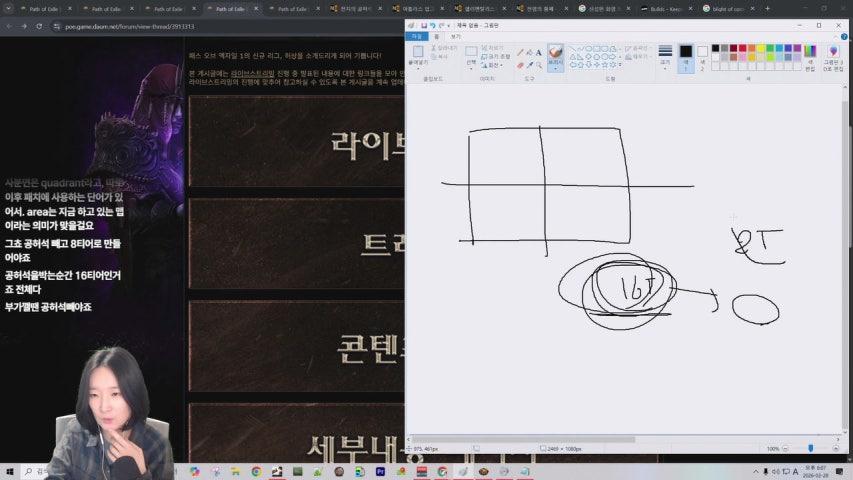The height and width of the screenshot is (480, 853).
Task: Select Color 1 black swatch button
Action: coord(686,53)
